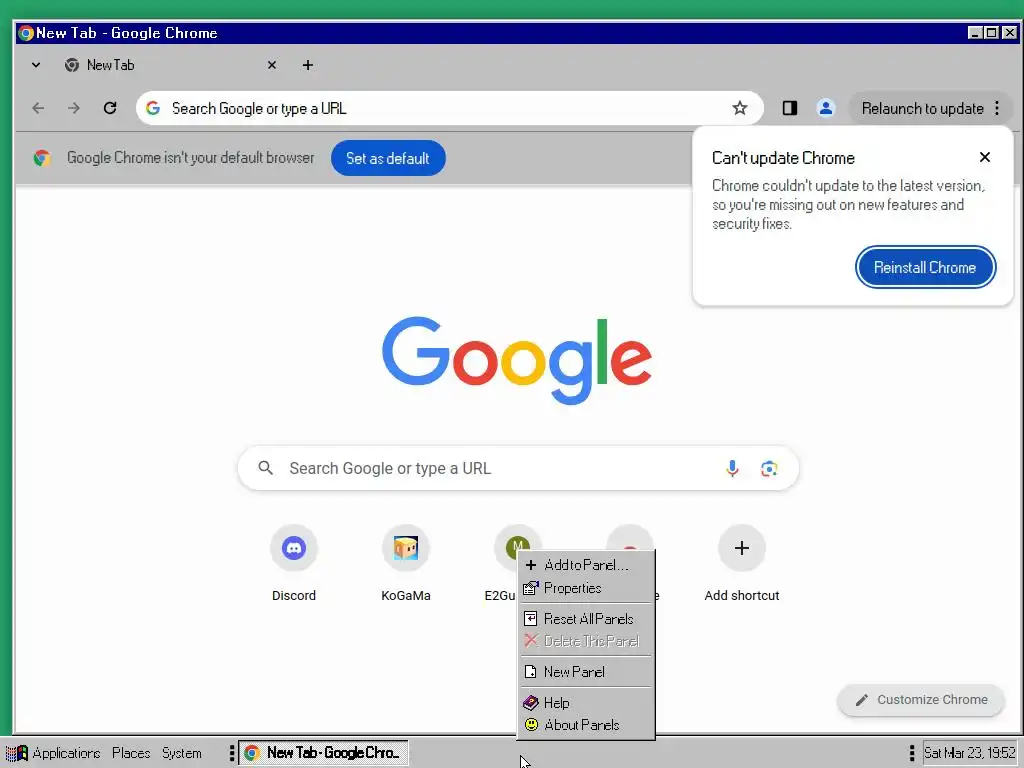
Task: Open the profile avatar icon
Action: point(825,108)
